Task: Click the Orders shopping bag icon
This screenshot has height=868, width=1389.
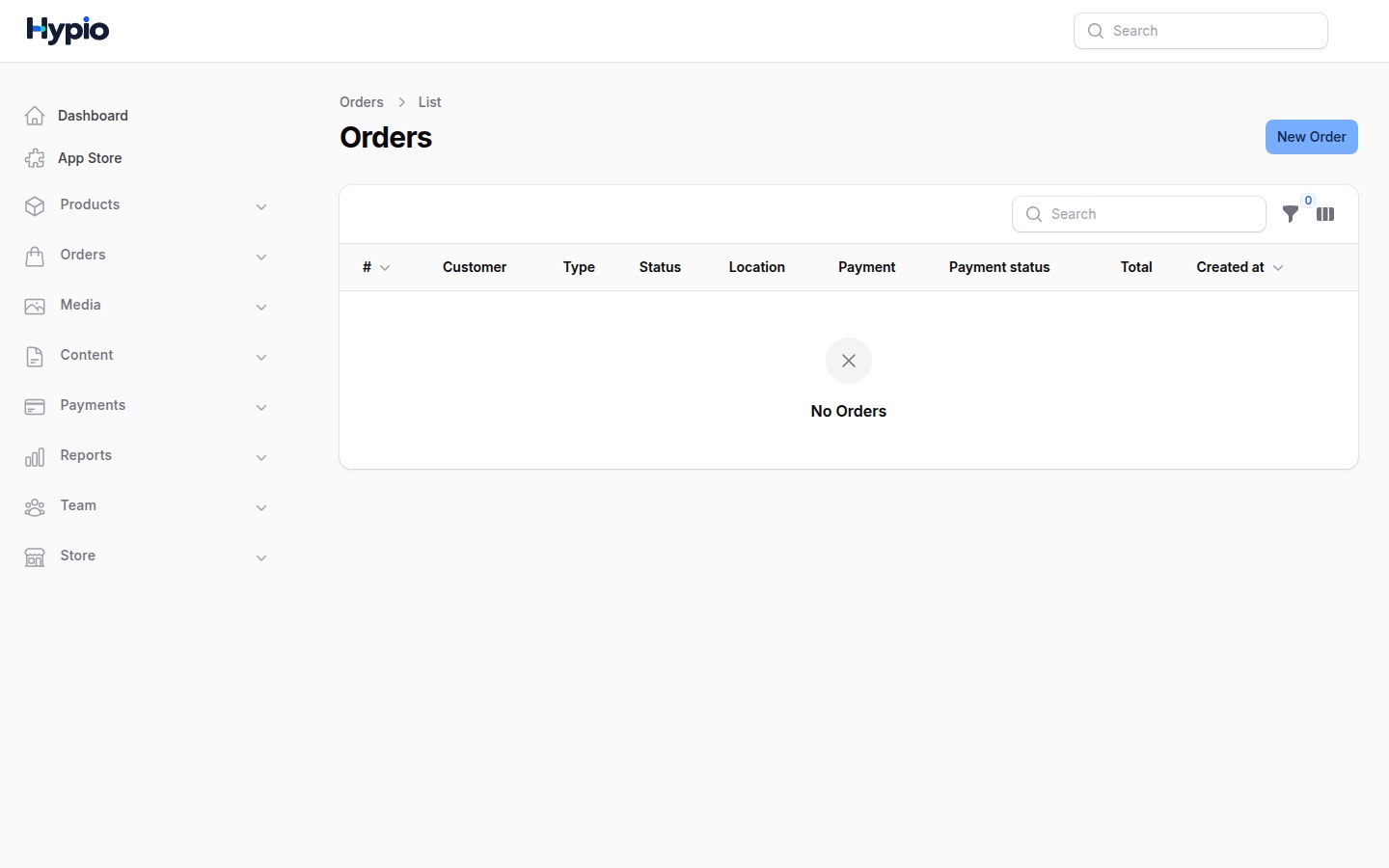Action: tap(35, 257)
